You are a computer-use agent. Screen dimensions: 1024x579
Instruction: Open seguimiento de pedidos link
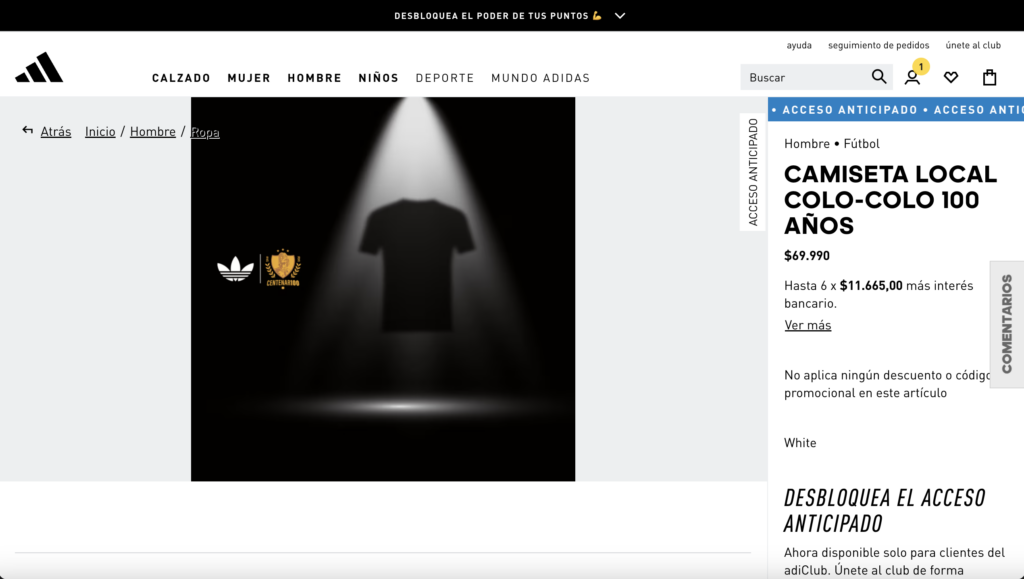[x=878, y=45]
